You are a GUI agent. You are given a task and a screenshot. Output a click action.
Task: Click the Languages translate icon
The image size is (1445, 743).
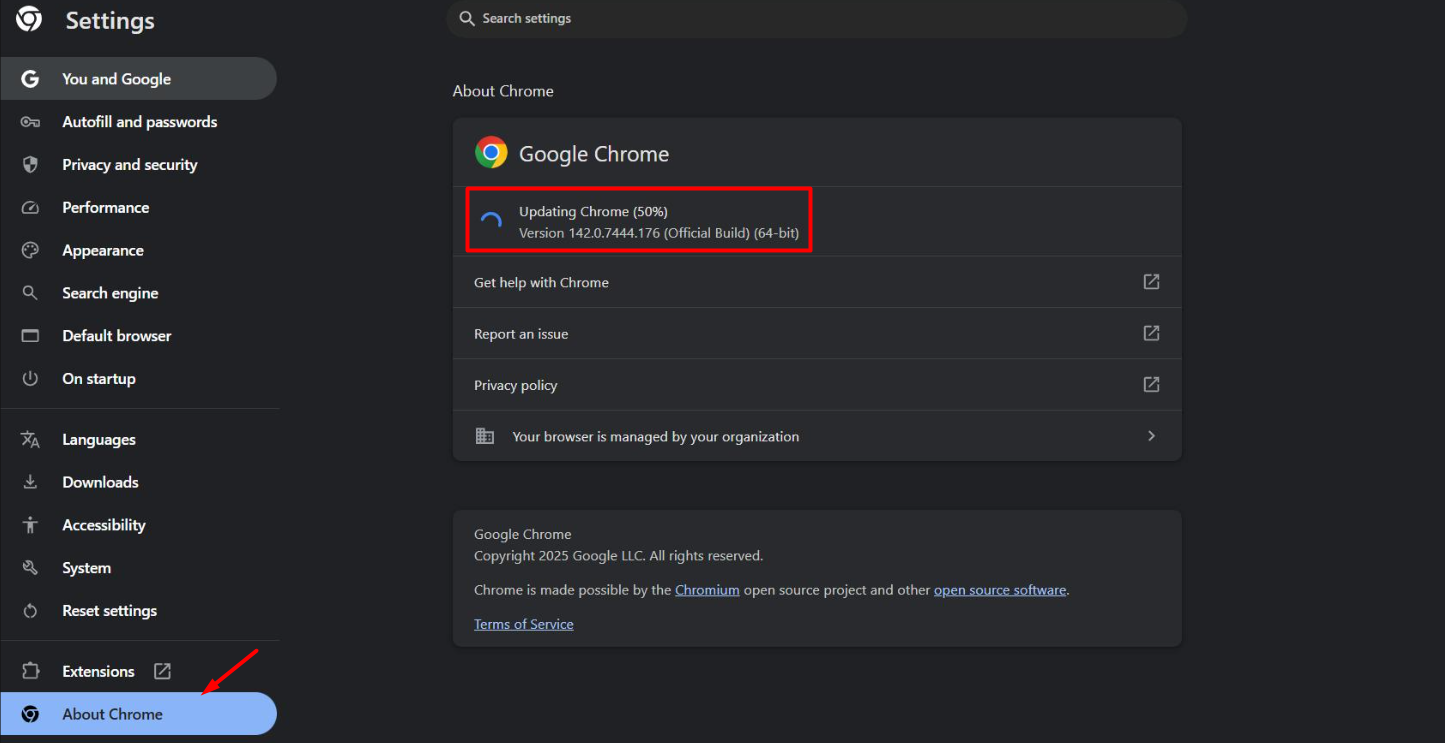(x=30, y=440)
